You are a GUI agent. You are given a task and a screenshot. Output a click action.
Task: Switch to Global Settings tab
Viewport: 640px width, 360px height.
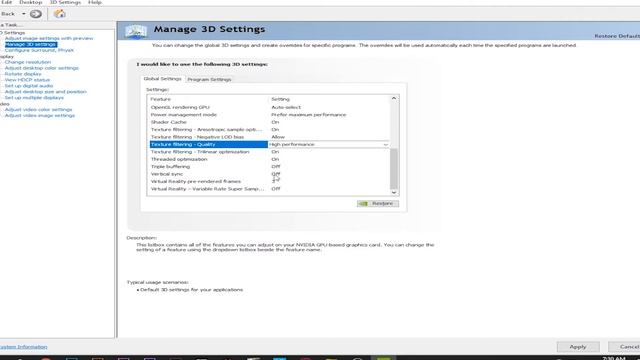[162, 79]
